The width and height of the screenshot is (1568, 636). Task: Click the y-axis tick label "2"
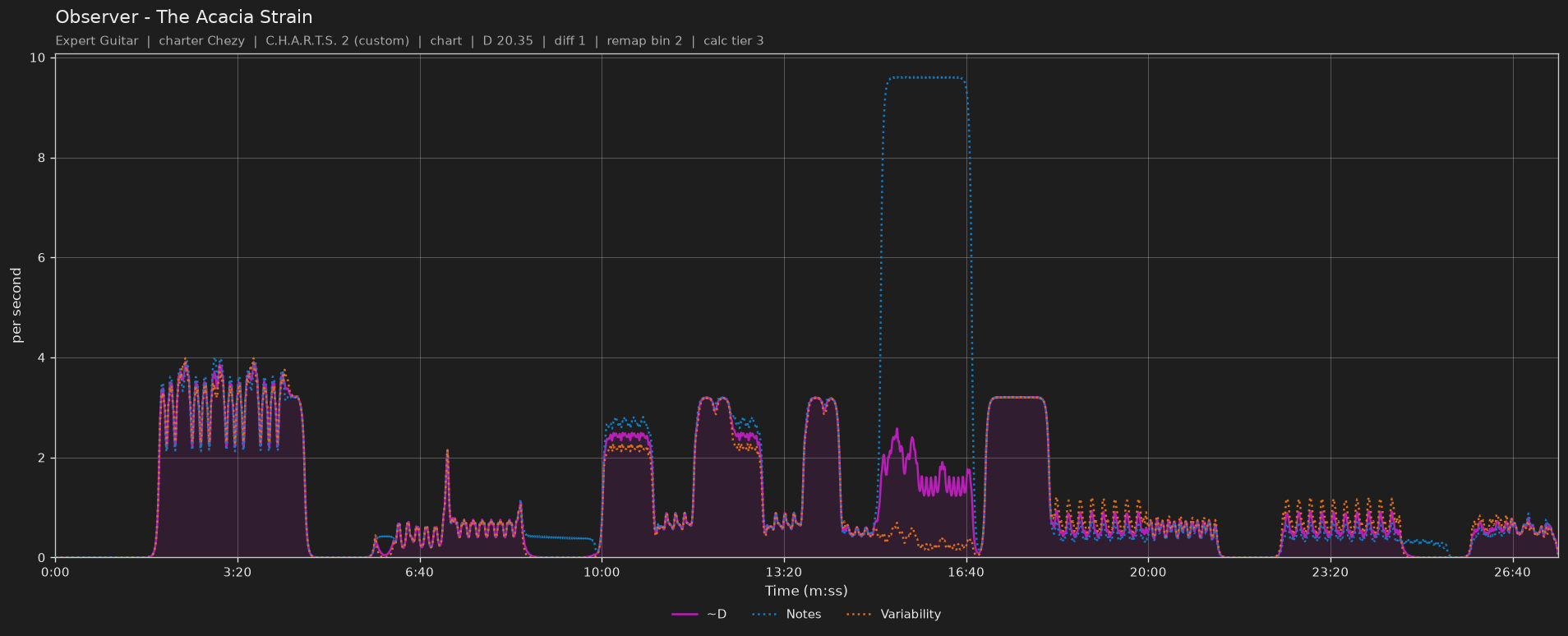pos(41,459)
